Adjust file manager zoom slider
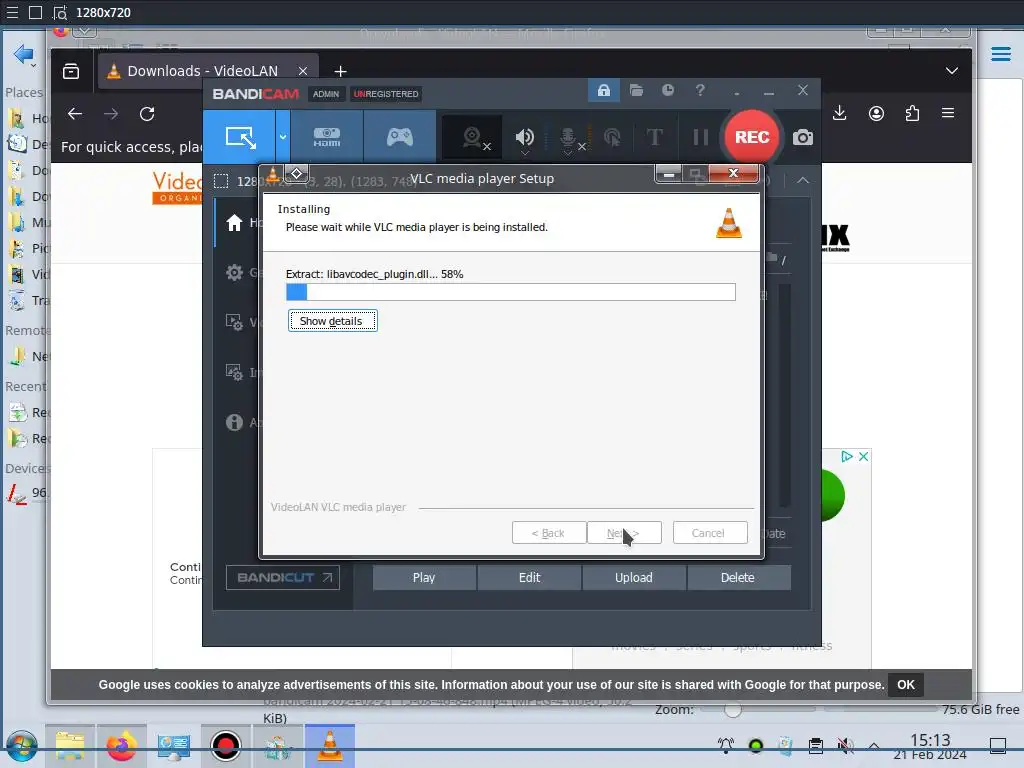The height and width of the screenshot is (768, 1024). [733, 709]
